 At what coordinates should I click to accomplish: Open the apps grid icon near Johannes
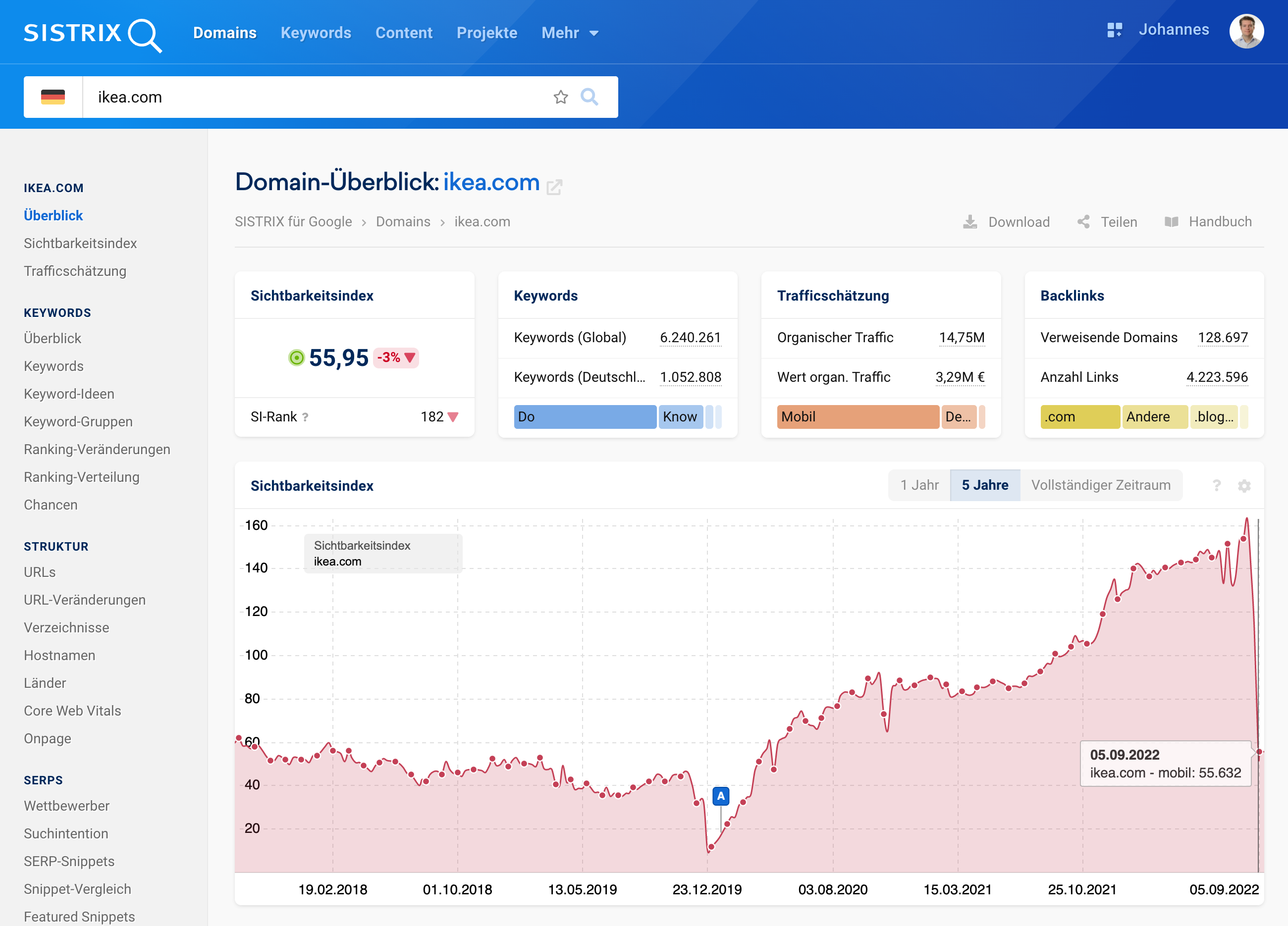tap(1114, 30)
